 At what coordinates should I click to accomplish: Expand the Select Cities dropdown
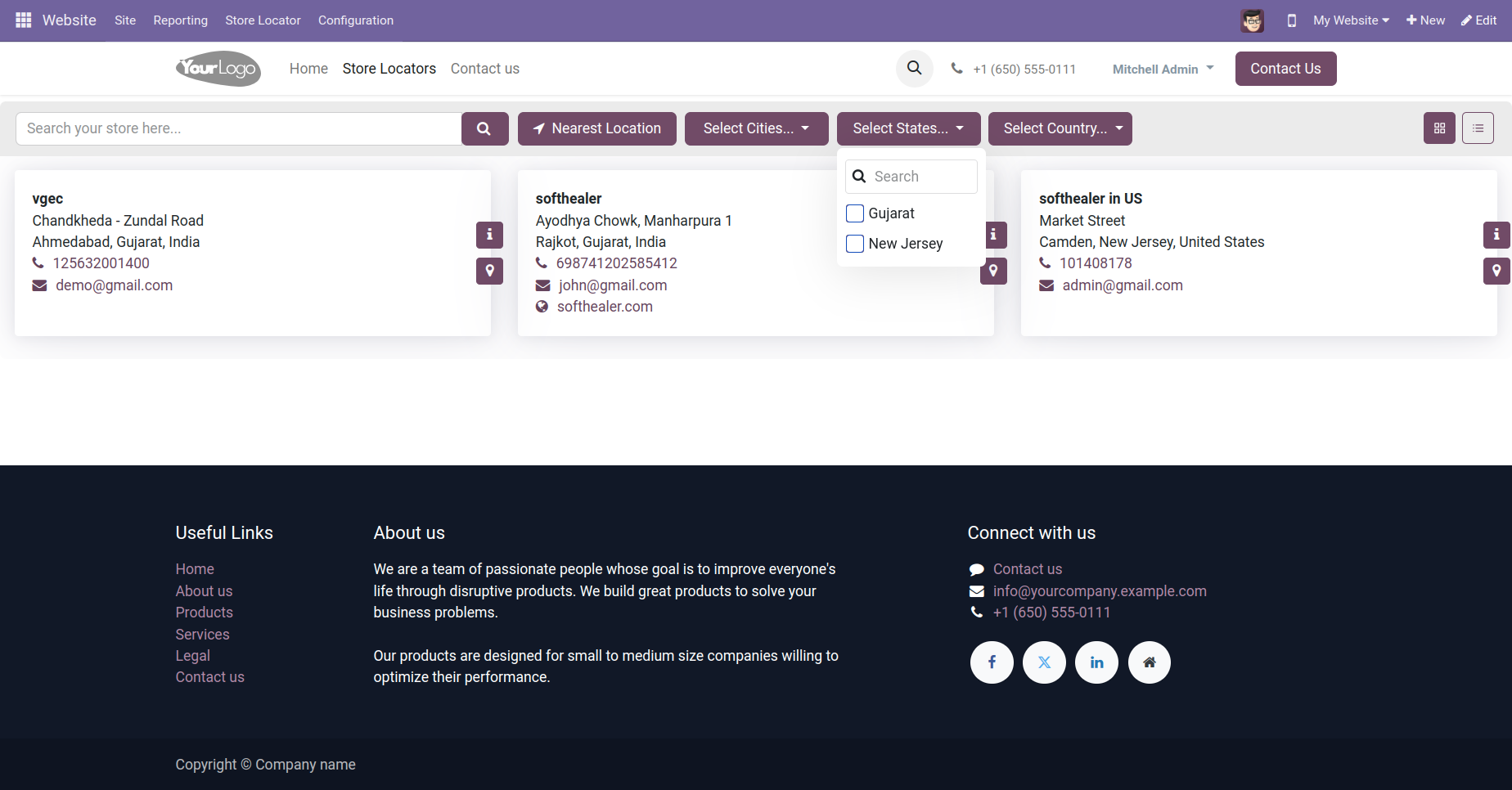point(757,128)
